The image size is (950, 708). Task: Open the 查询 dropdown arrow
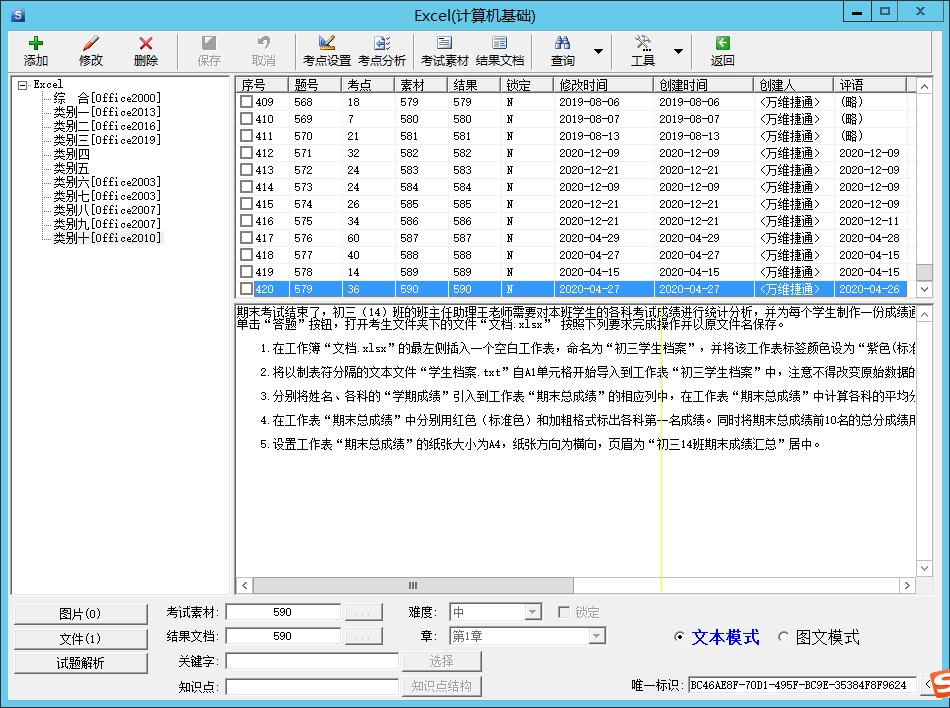click(598, 51)
